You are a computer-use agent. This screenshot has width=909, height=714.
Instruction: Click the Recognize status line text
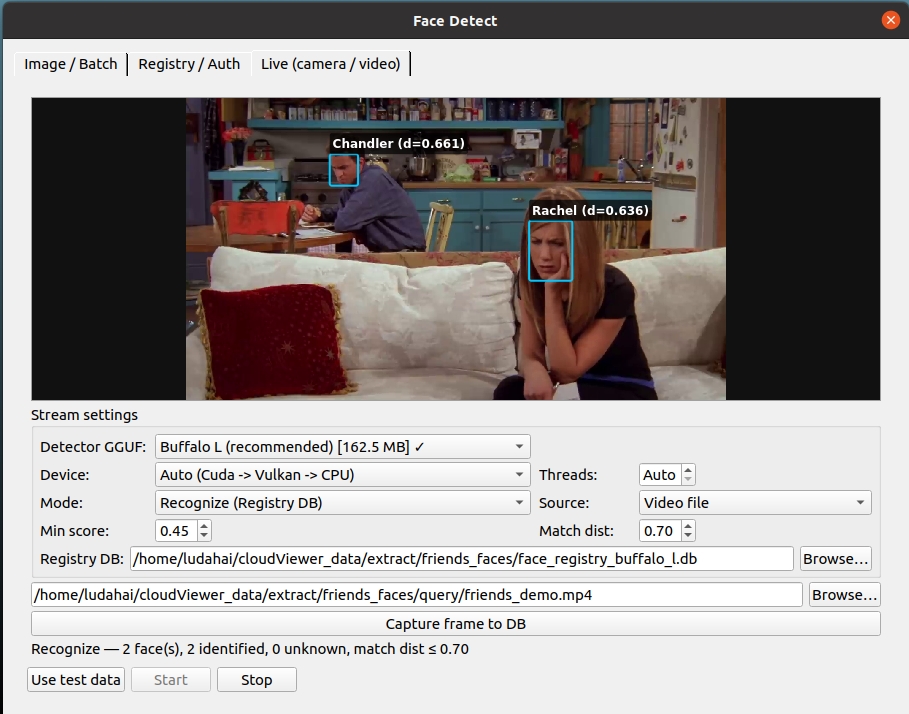tap(250, 649)
